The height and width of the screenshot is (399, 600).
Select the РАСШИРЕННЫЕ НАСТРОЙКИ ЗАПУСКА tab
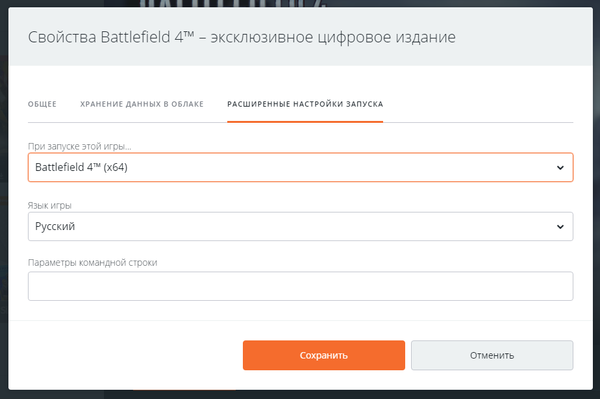pos(305,104)
